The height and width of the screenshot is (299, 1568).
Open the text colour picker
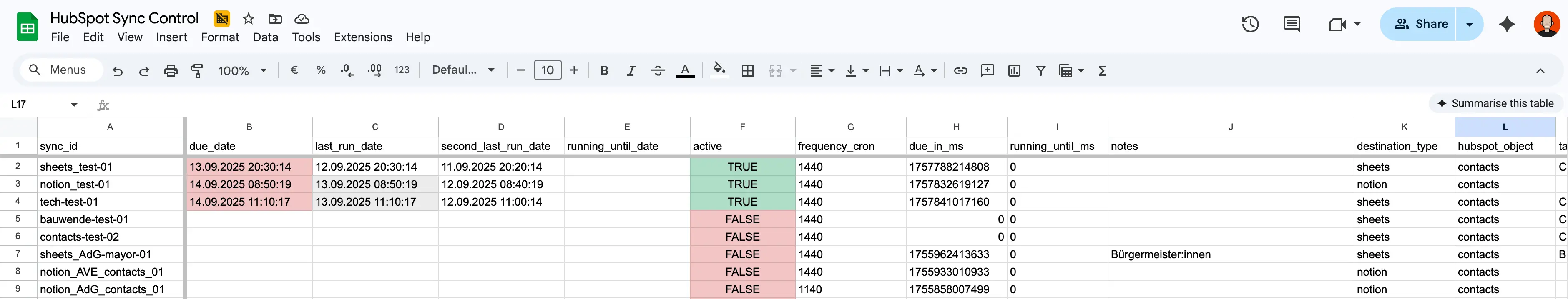point(686,70)
